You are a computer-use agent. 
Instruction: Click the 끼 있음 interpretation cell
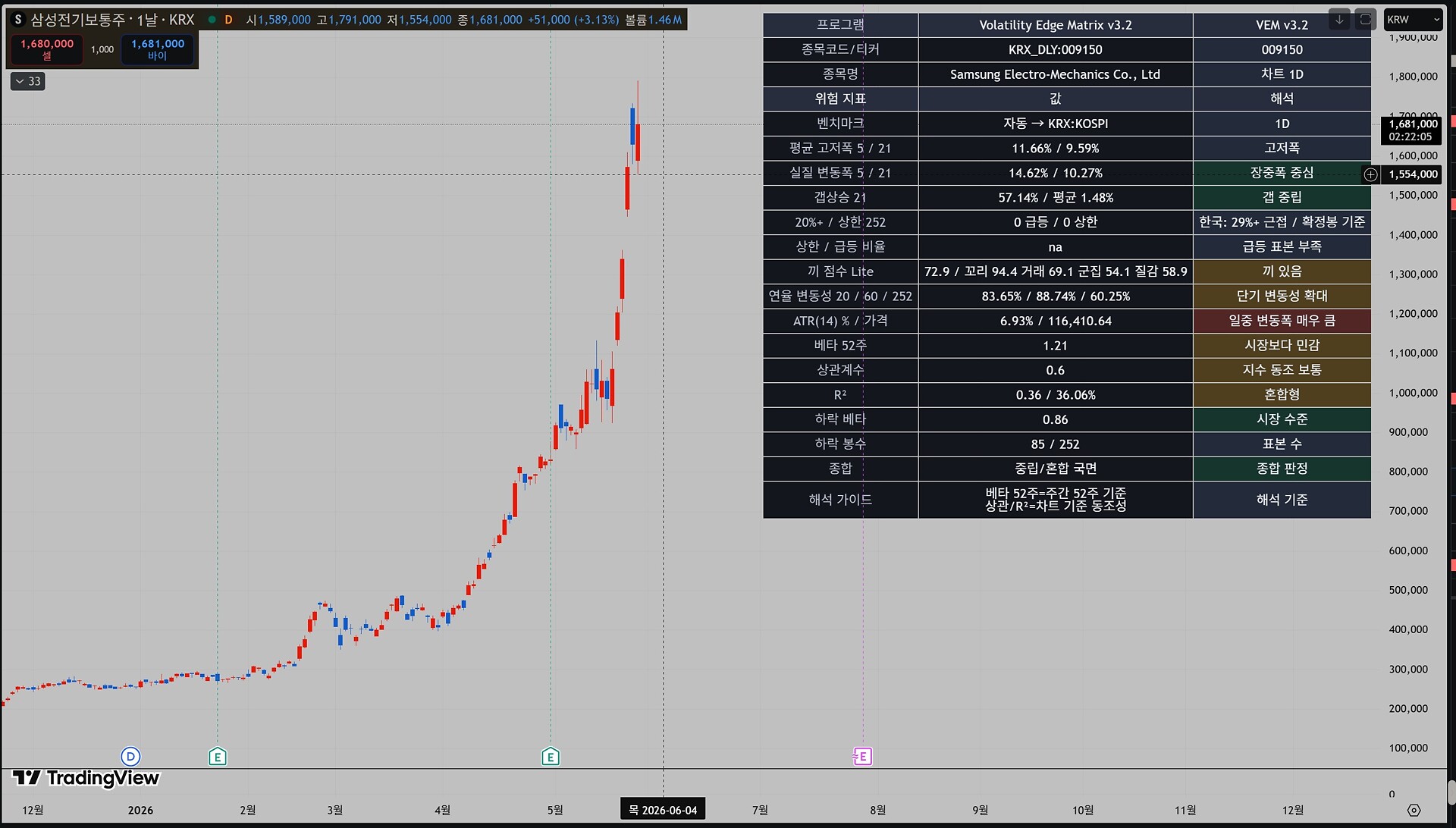(x=1282, y=271)
